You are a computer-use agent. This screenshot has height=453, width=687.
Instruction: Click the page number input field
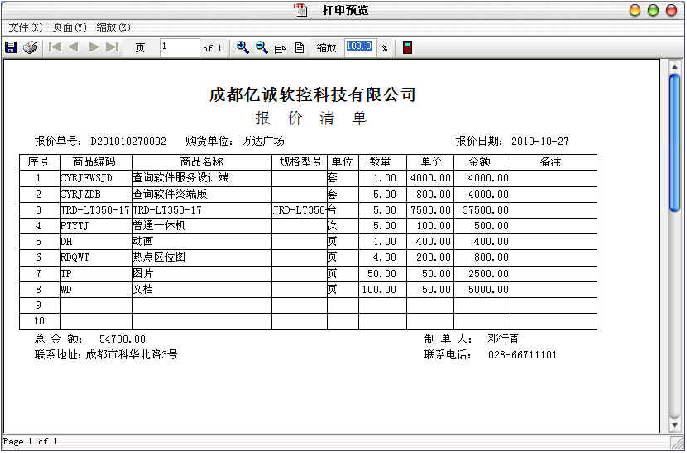[180, 47]
